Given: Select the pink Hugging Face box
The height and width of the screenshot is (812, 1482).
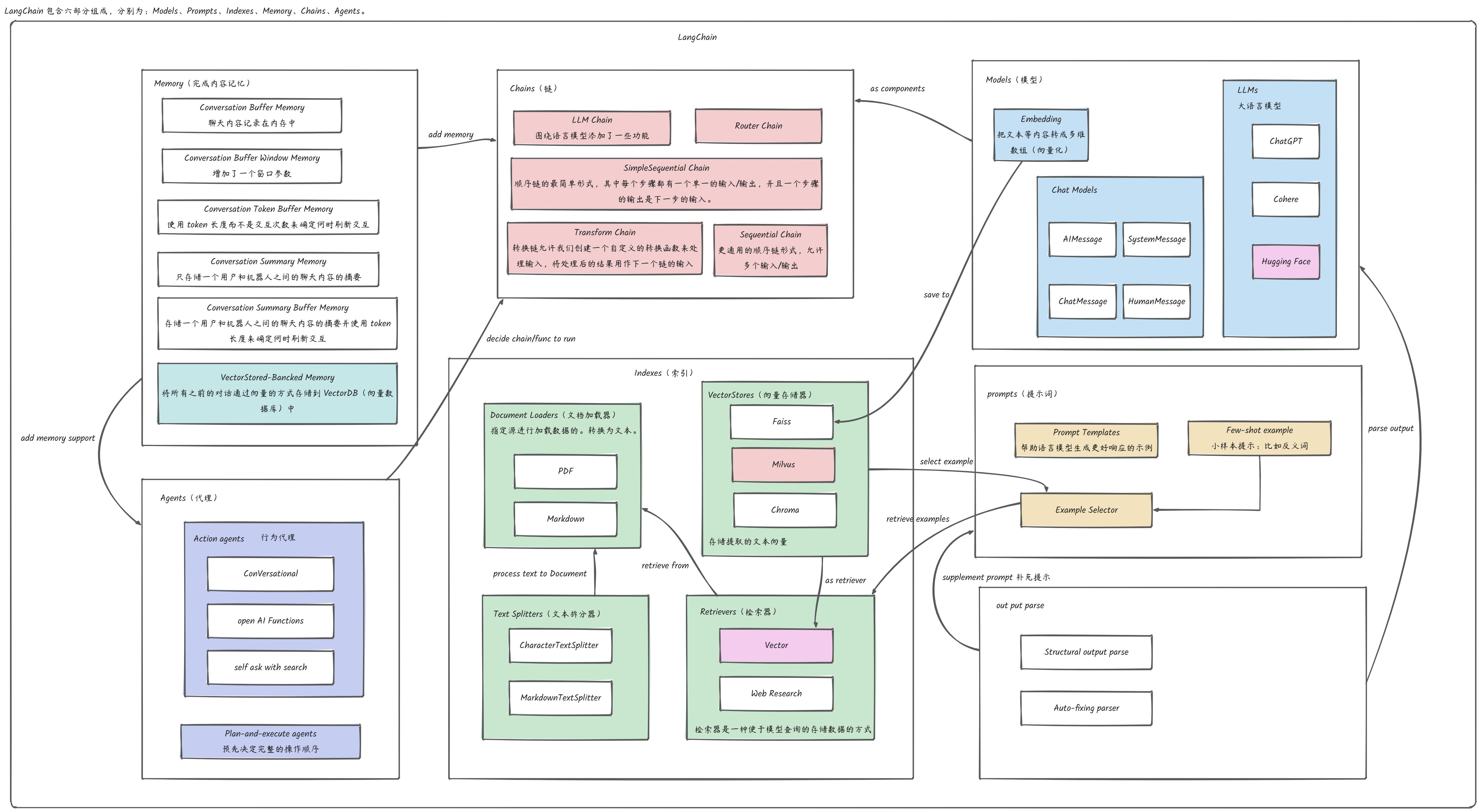Looking at the screenshot, I should tap(1285, 262).
